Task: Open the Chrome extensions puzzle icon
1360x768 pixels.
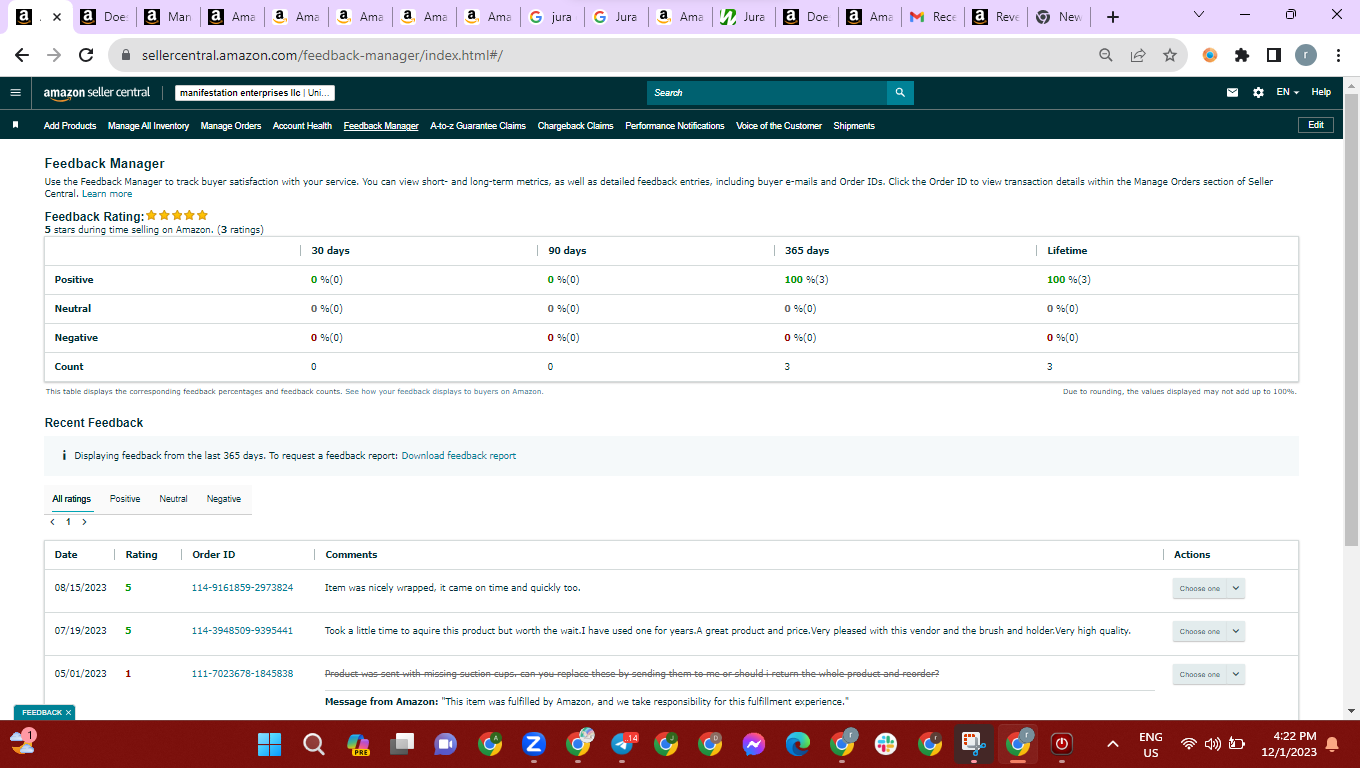Action: coord(1242,55)
